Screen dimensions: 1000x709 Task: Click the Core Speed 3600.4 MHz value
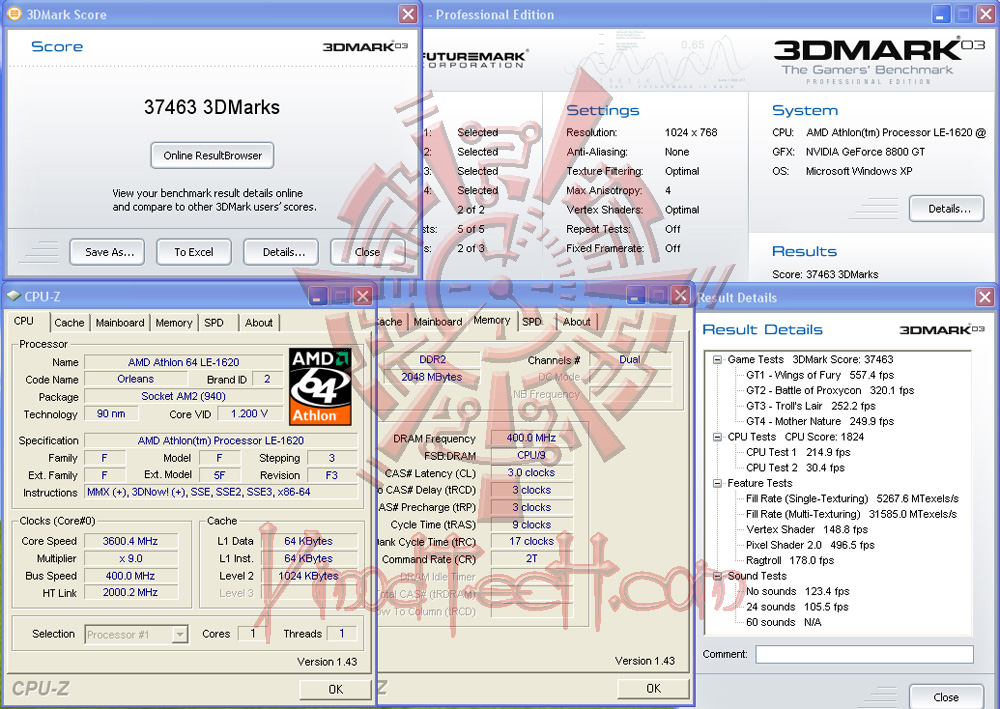point(131,541)
